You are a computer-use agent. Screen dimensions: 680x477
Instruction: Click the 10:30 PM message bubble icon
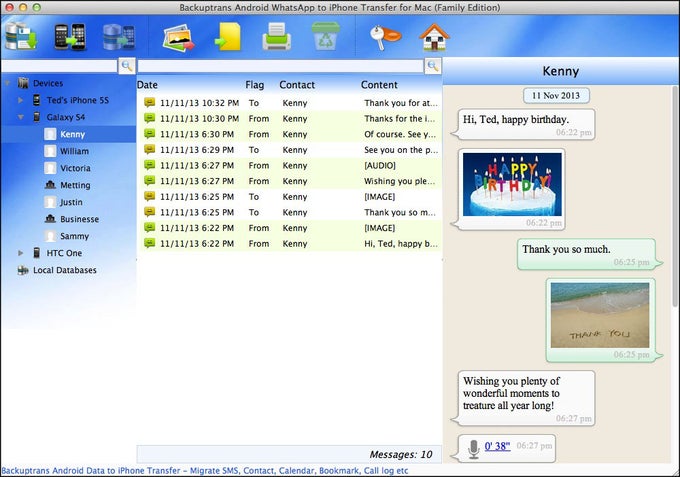pyautogui.click(x=150, y=118)
